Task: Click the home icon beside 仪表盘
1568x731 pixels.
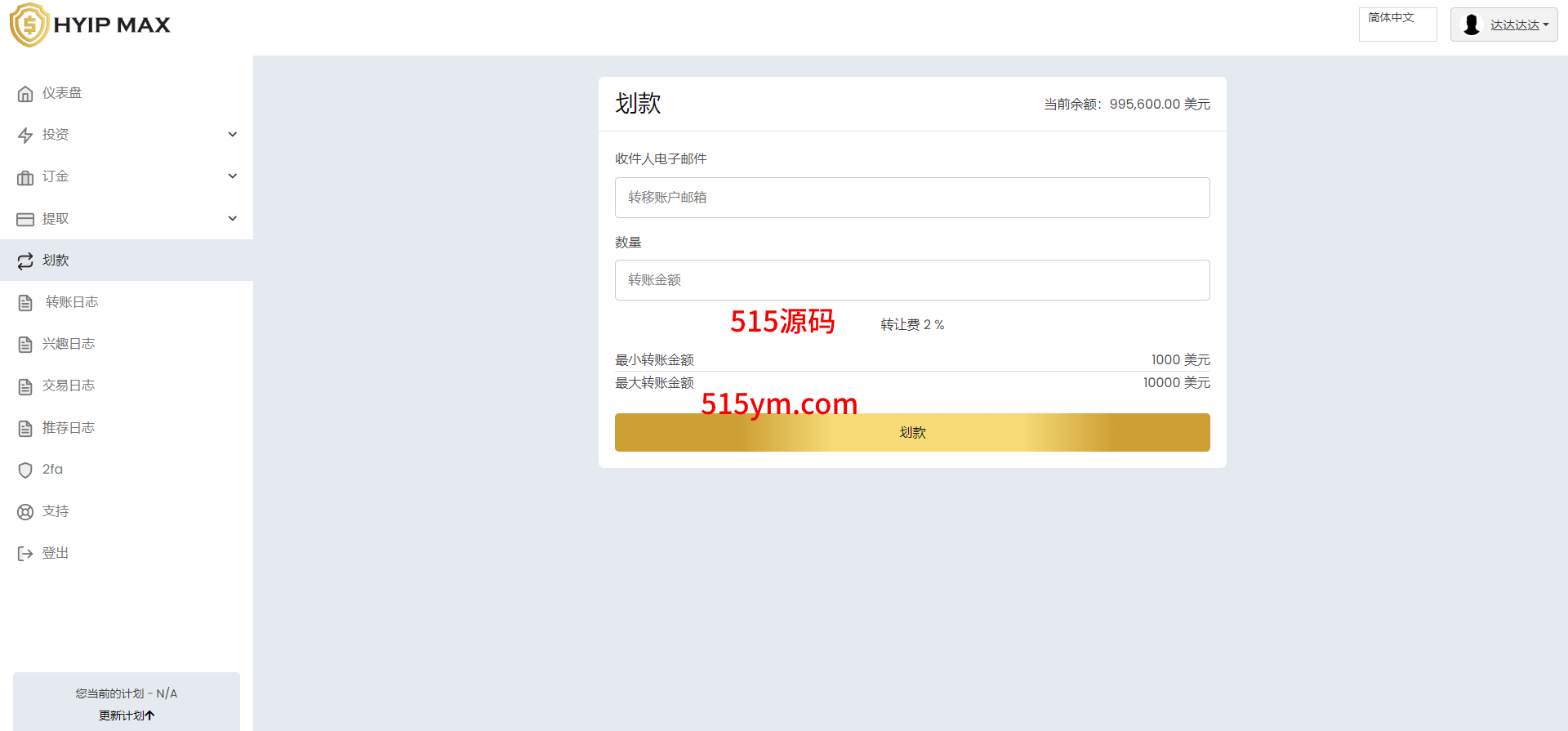Action: click(25, 94)
